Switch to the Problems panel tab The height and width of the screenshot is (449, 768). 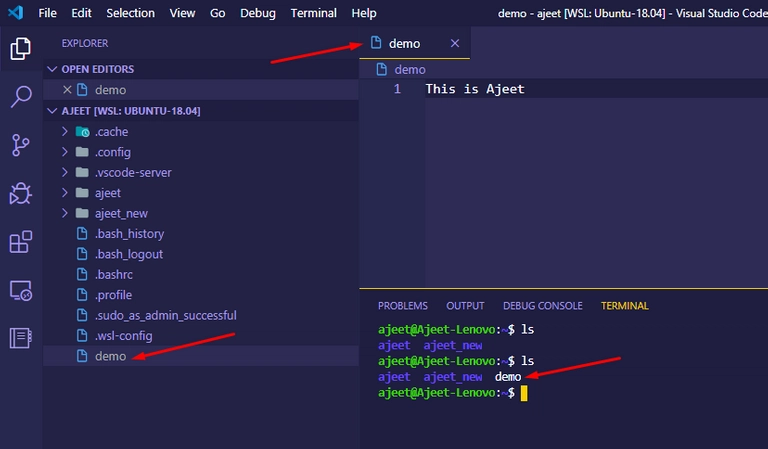point(403,306)
